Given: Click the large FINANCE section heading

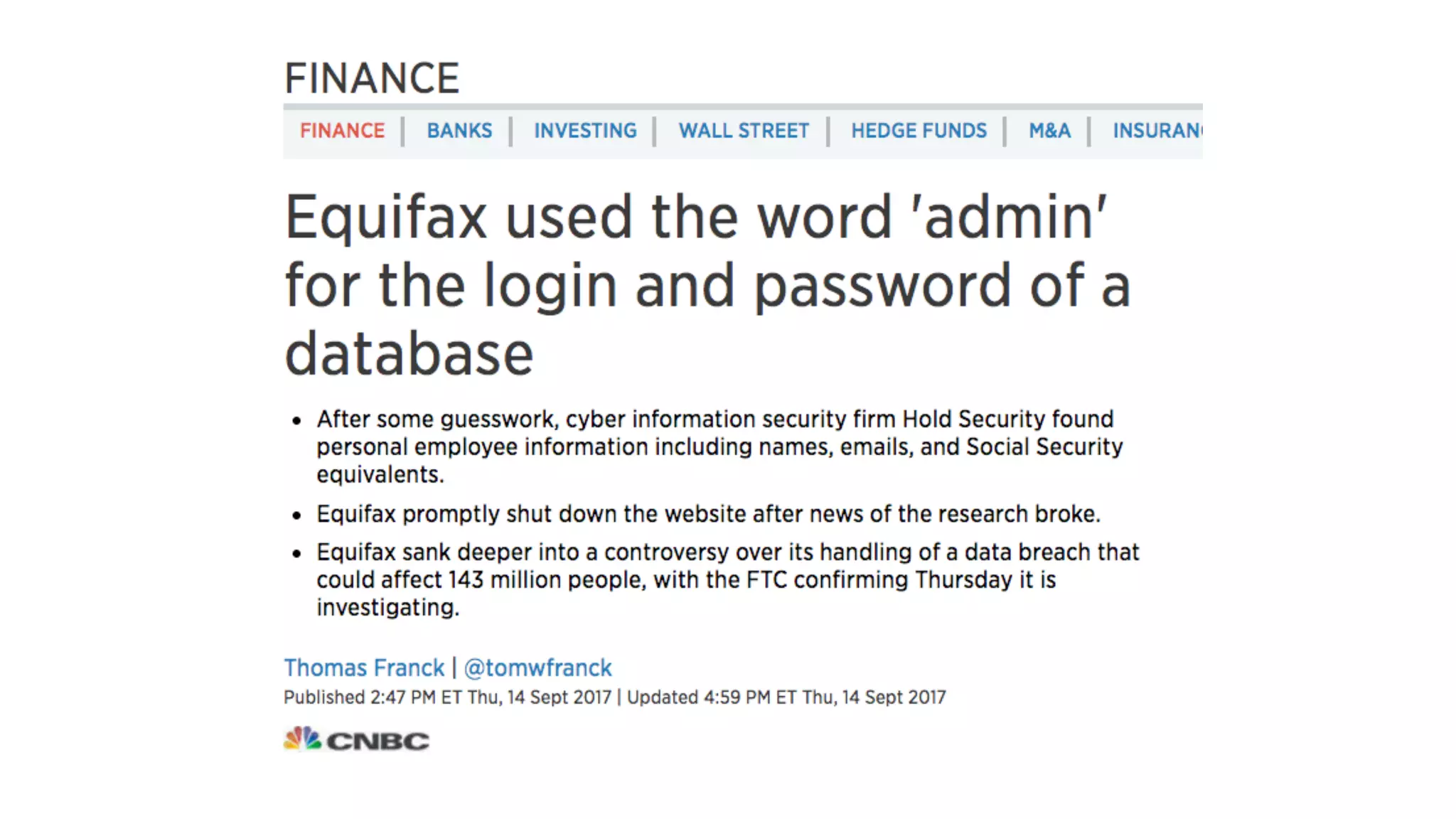Looking at the screenshot, I should 372,78.
